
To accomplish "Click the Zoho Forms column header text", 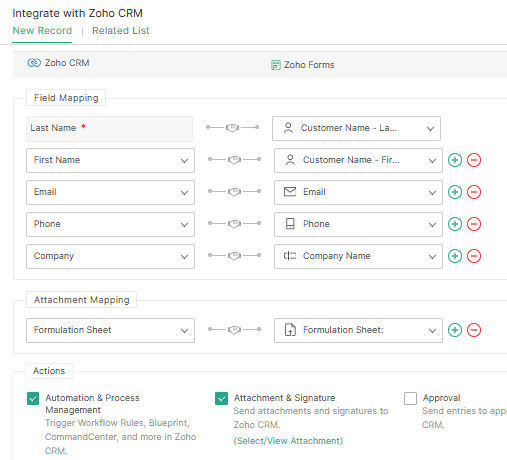I will click(309, 65).
